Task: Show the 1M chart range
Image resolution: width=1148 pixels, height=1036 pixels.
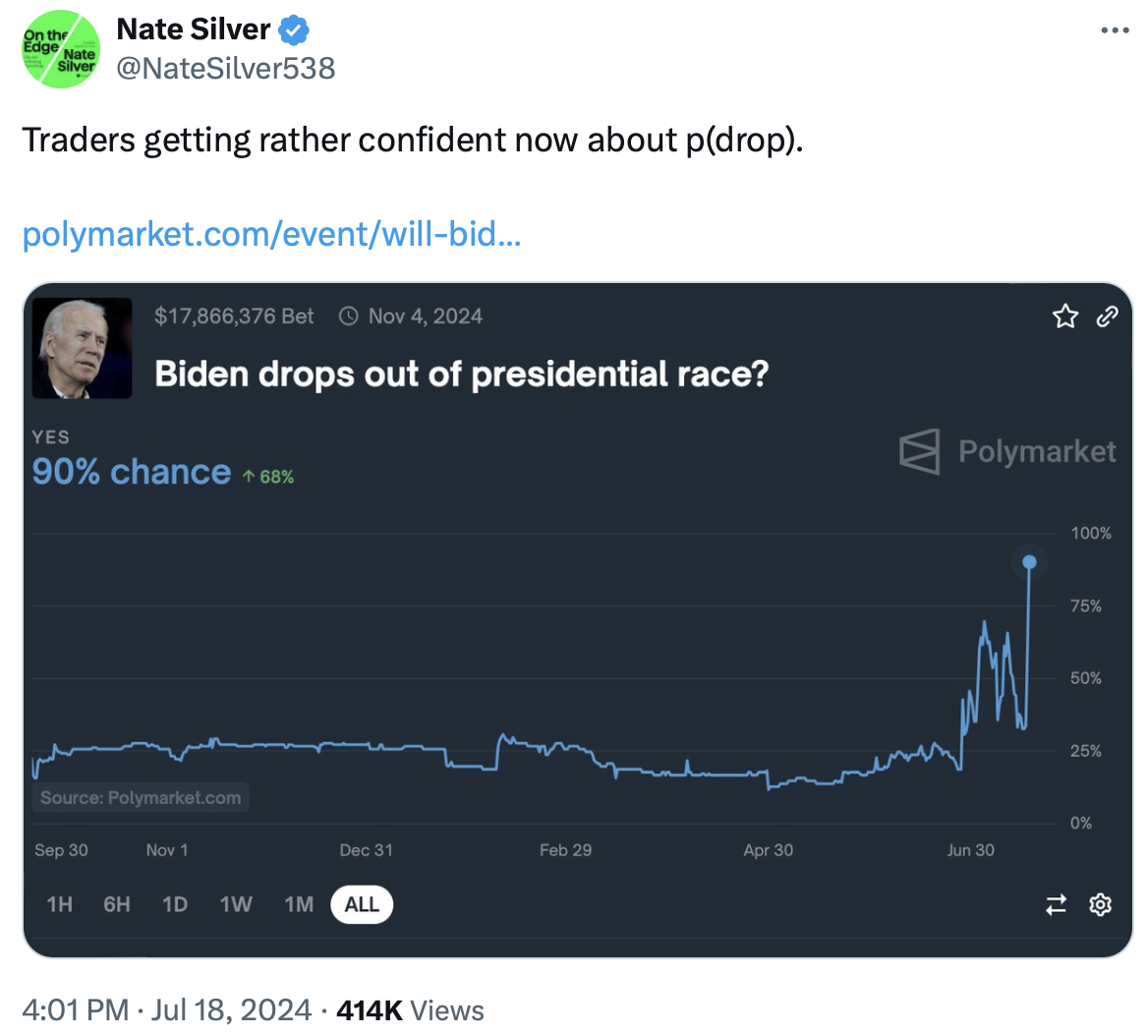Action: coord(299,904)
